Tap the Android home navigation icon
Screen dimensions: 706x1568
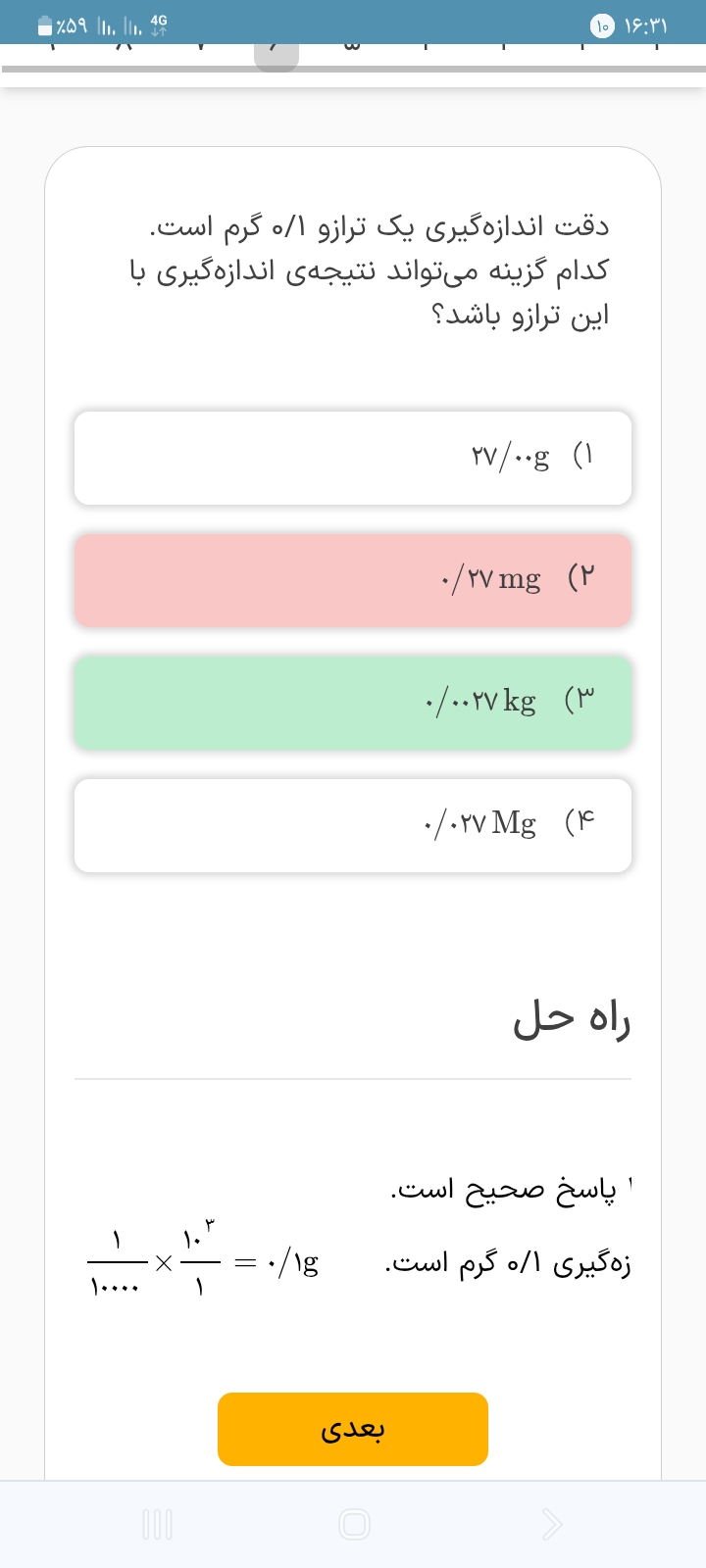pos(354,1524)
